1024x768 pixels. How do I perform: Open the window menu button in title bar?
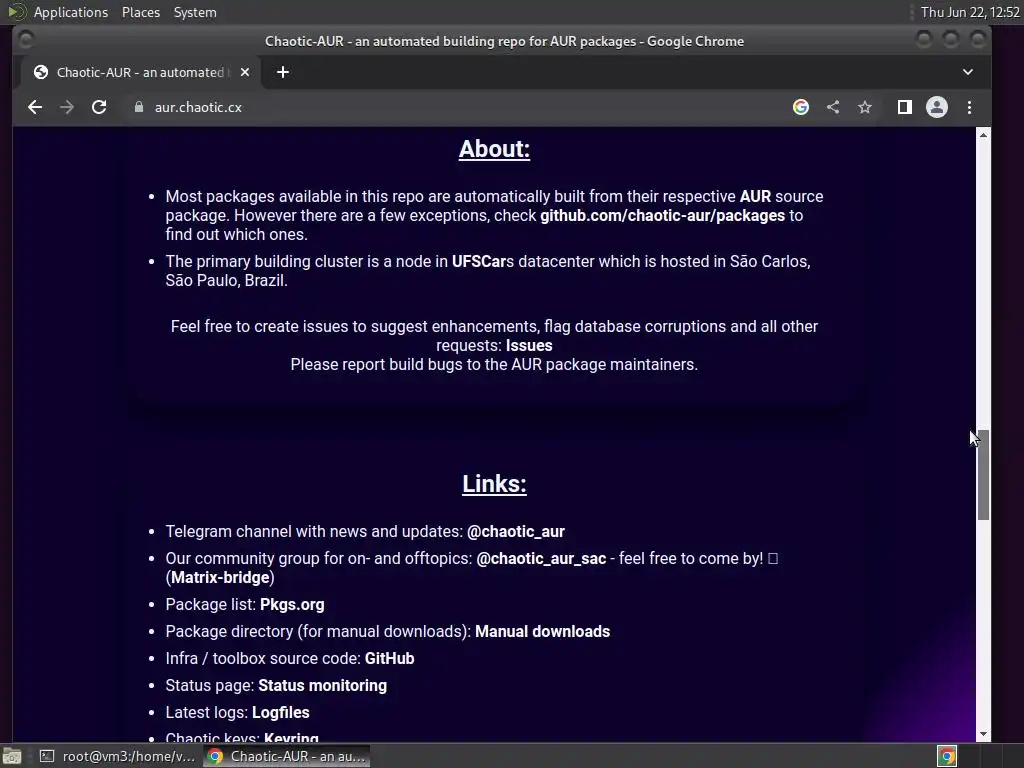(x=26, y=40)
